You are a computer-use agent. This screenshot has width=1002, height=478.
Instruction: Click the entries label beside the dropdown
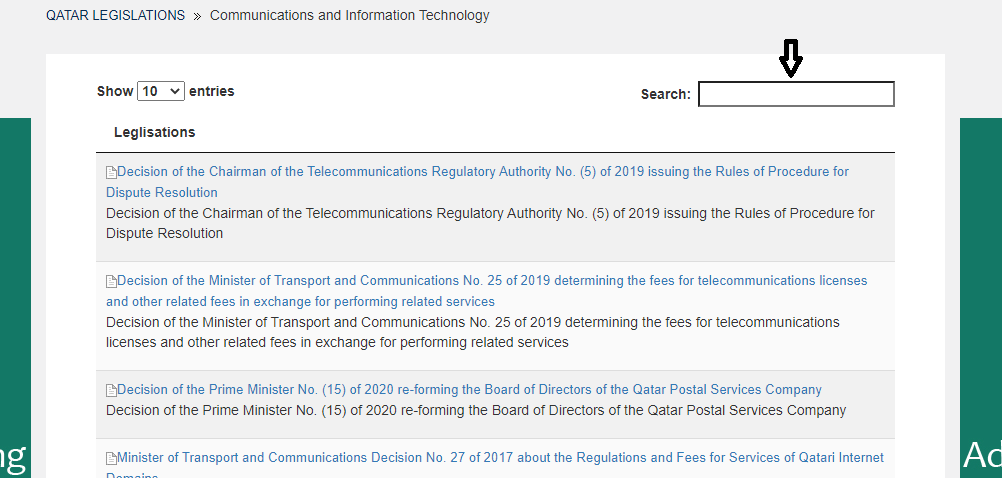[x=211, y=91]
